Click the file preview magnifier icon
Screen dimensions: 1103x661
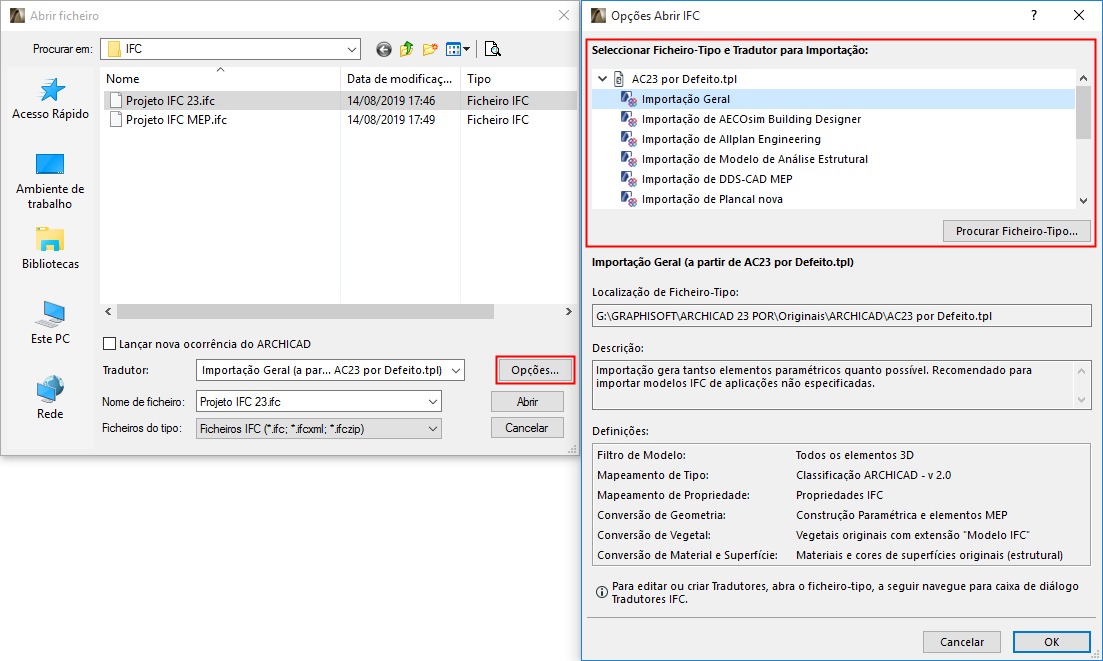(x=493, y=49)
